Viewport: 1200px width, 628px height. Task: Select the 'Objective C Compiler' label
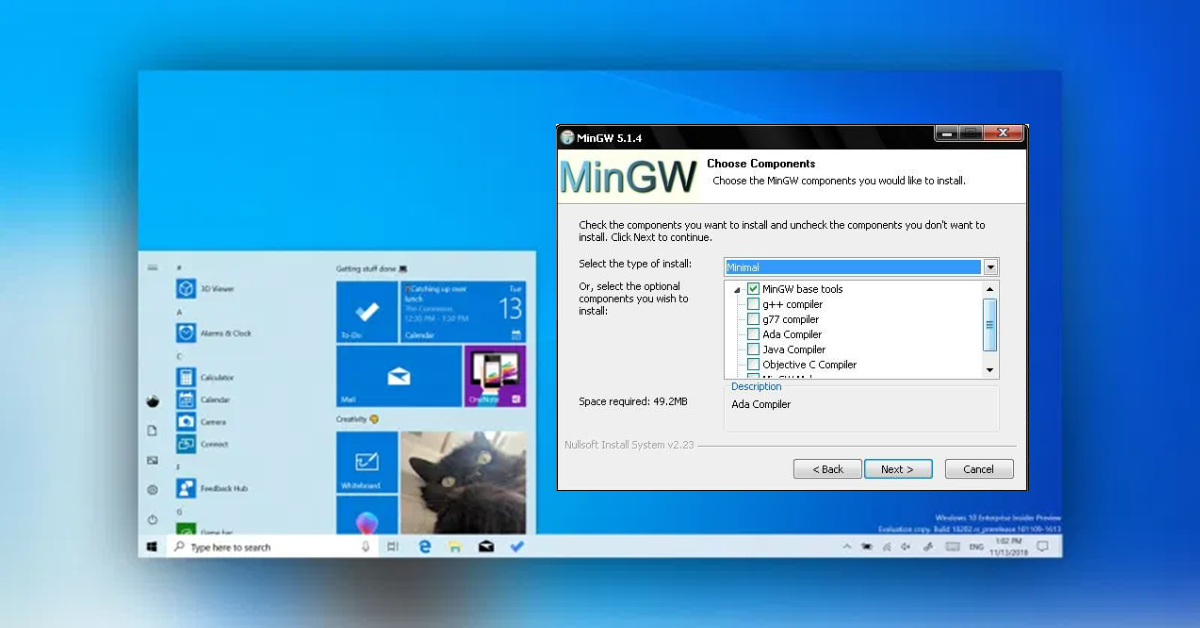click(809, 364)
